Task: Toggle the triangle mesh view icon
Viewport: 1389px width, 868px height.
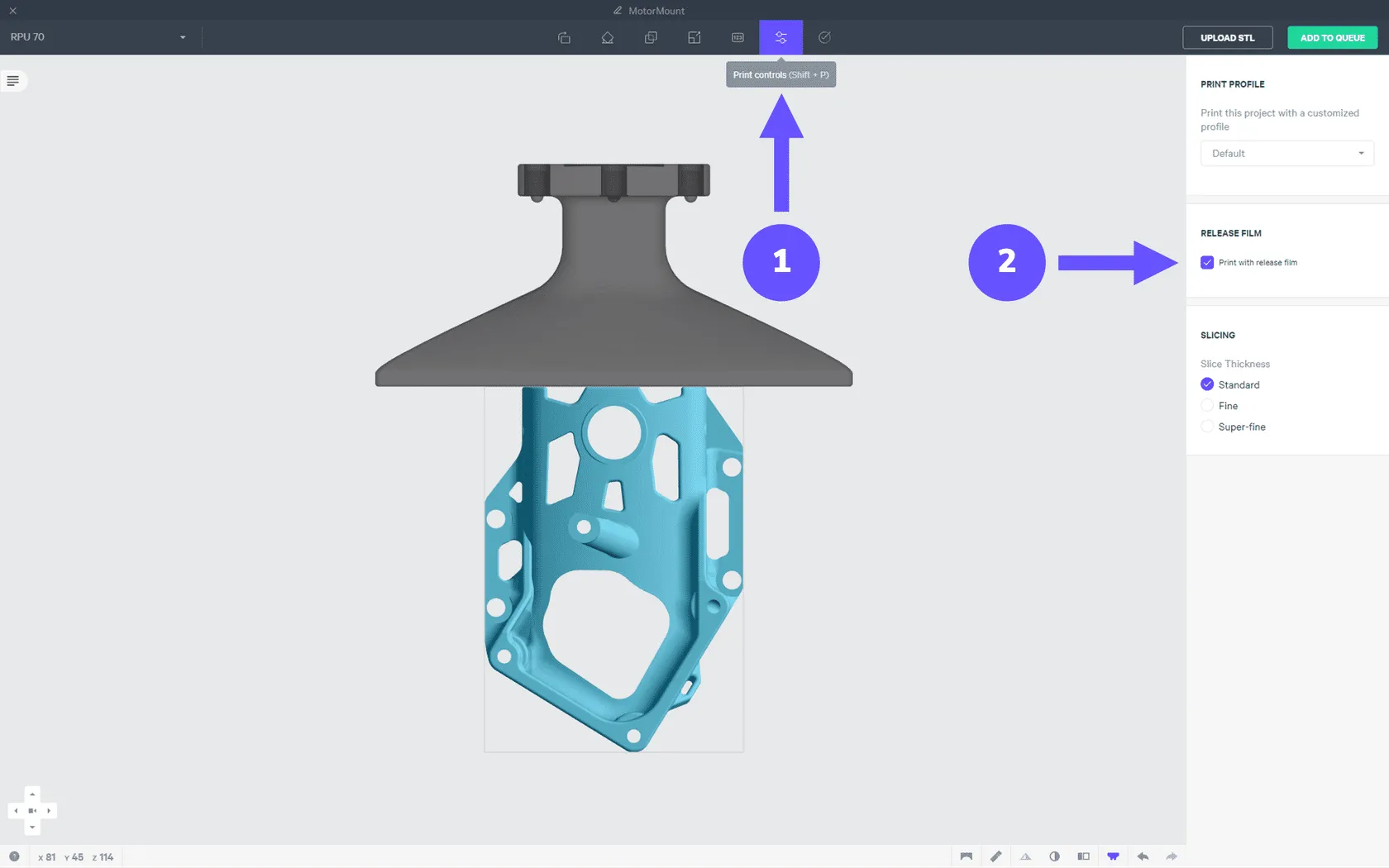Action: 1025,856
